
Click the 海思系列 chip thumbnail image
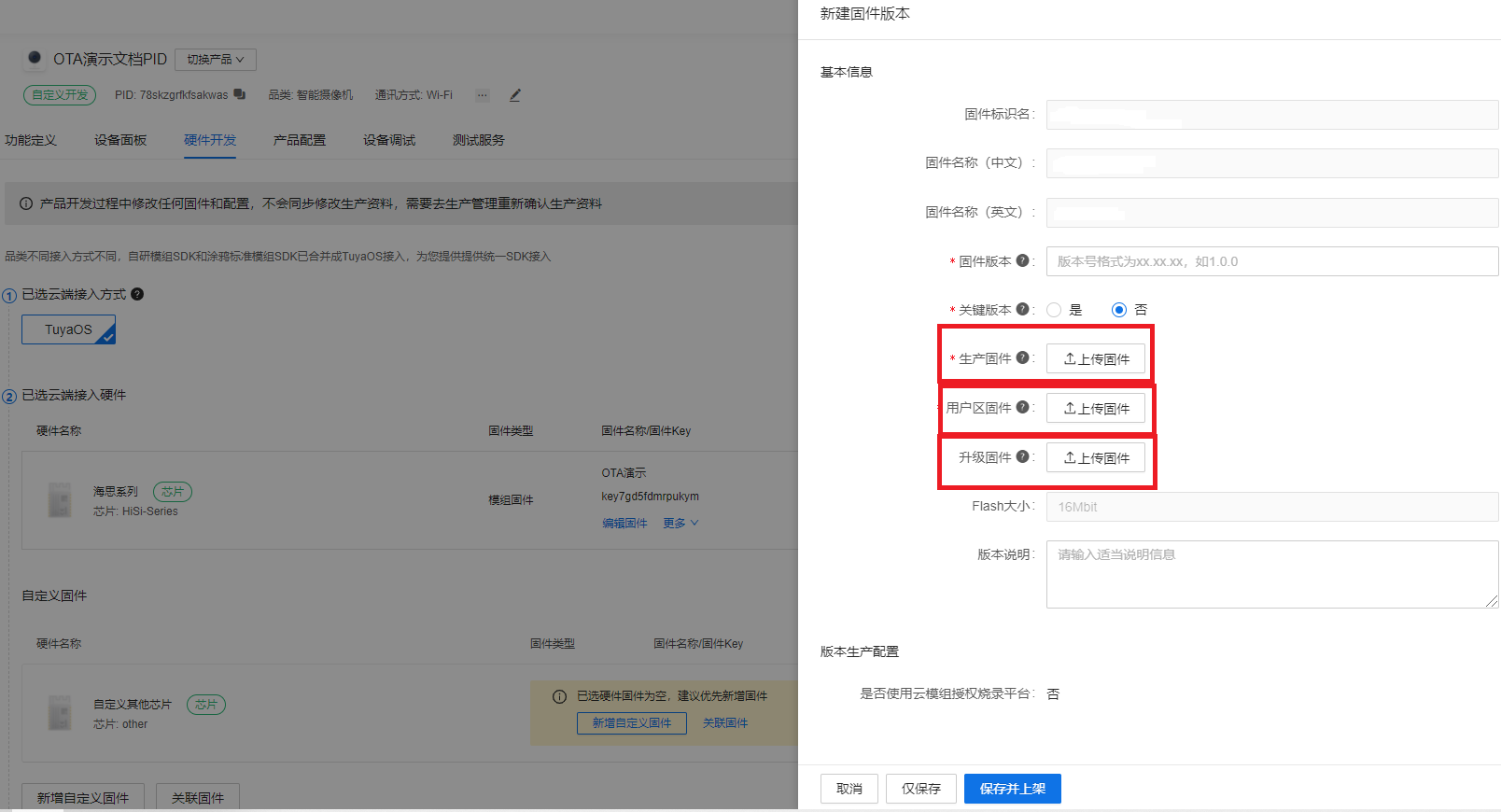pos(60,499)
